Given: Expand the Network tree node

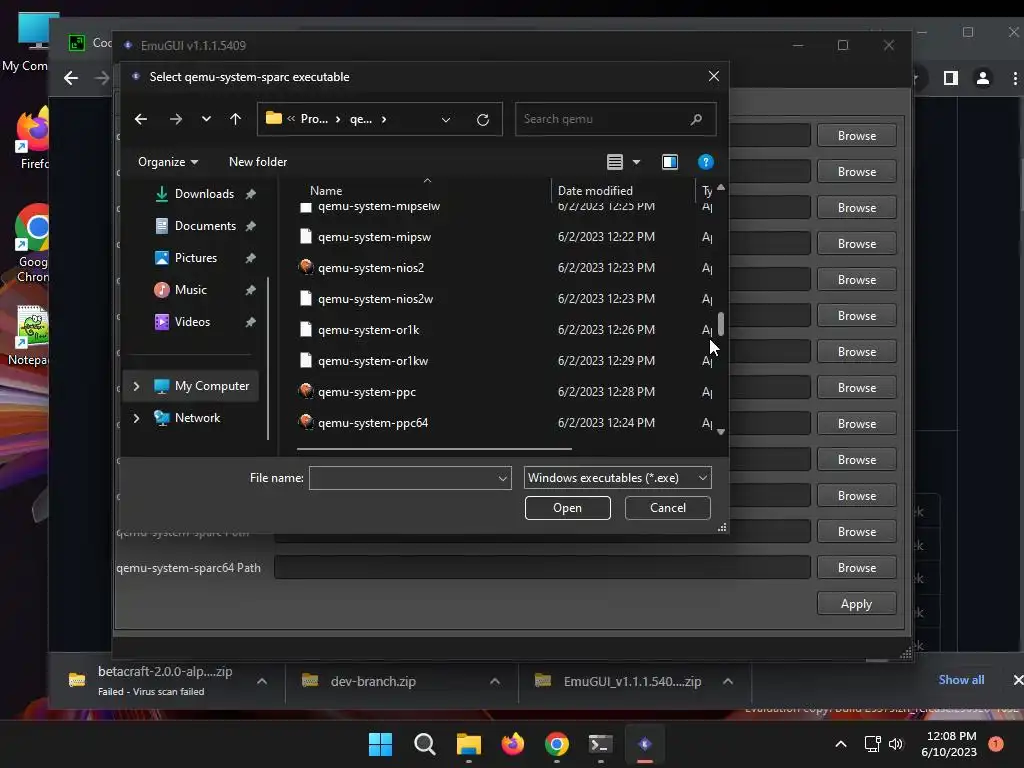Looking at the screenshot, I should pos(136,418).
